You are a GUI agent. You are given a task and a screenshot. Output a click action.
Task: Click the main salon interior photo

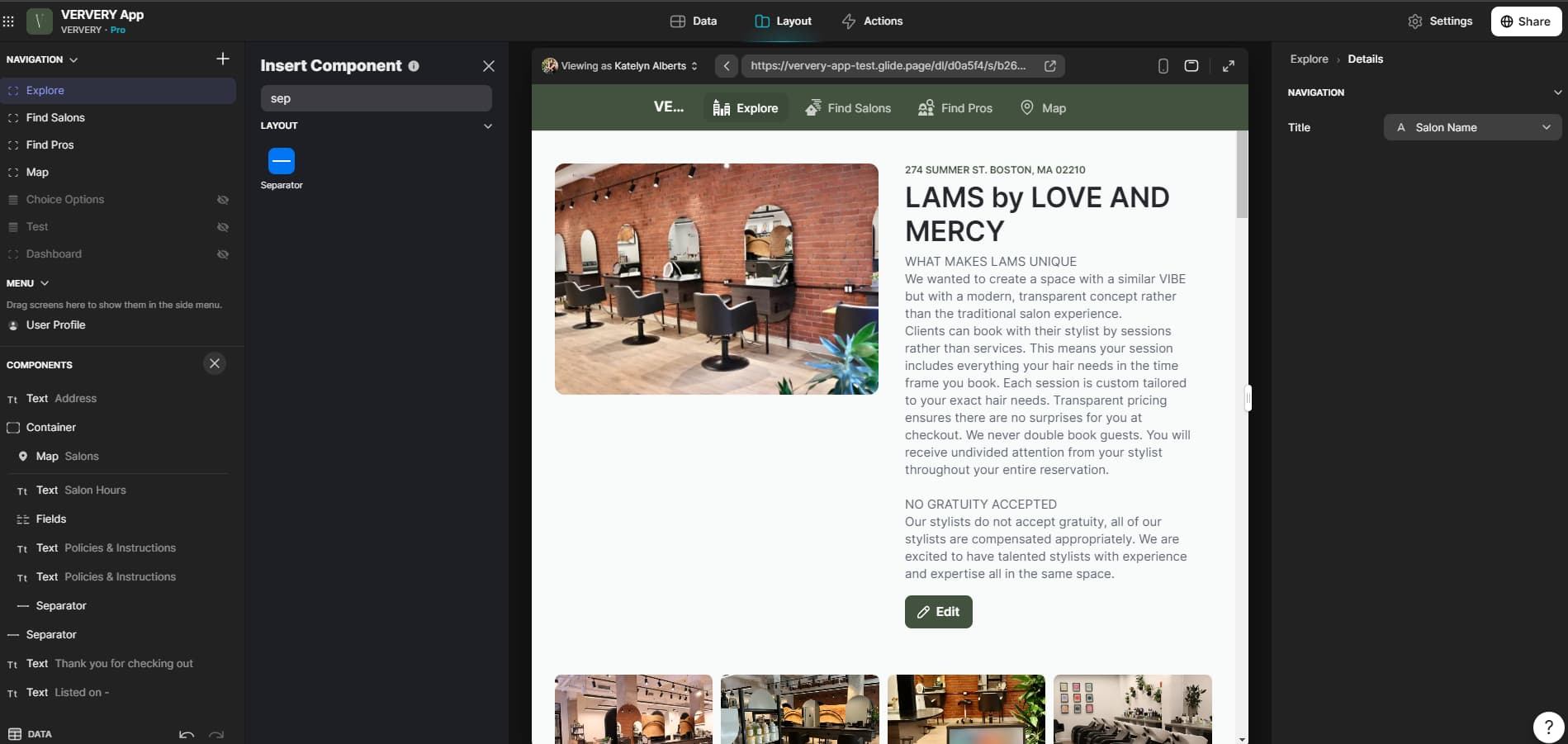click(x=717, y=279)
